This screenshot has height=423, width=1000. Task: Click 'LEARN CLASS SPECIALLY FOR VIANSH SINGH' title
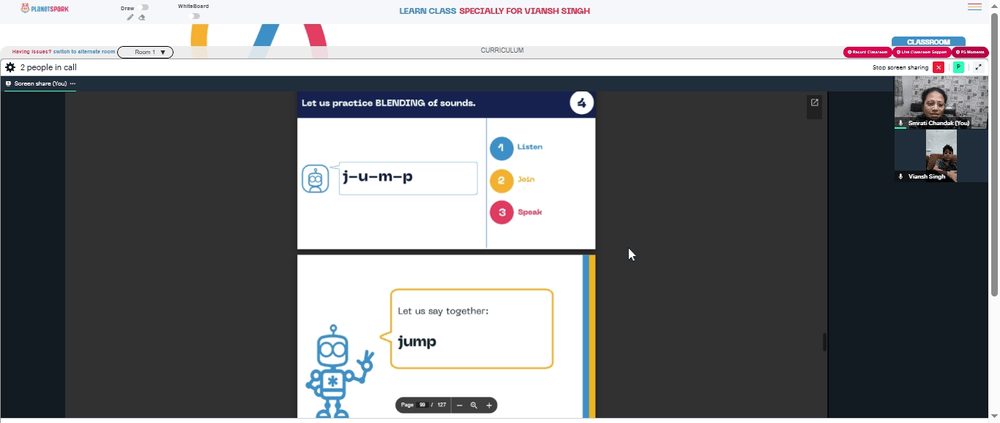click(x=494, y=11)
